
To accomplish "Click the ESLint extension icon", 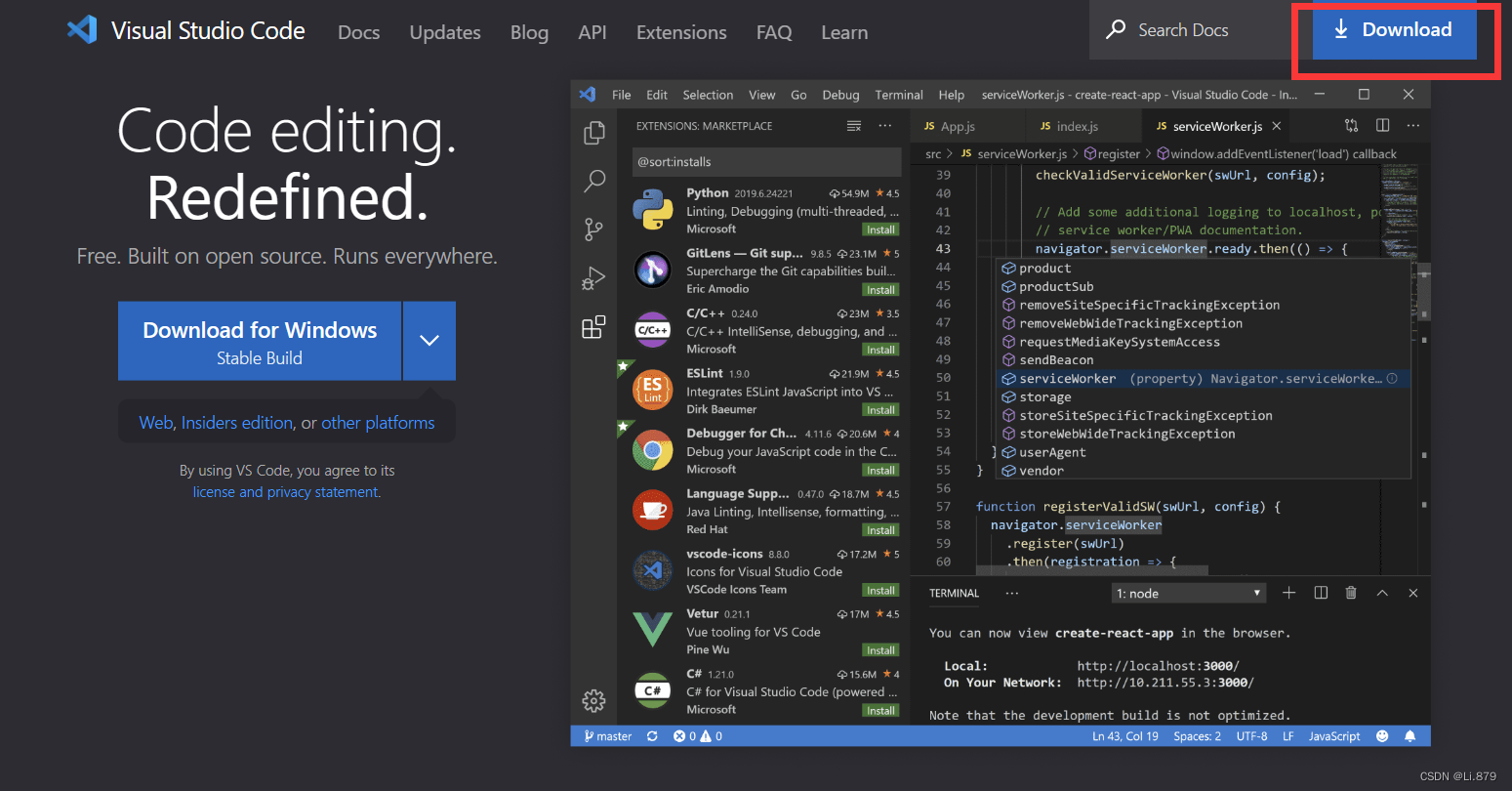I will click(x=652, y=391).
